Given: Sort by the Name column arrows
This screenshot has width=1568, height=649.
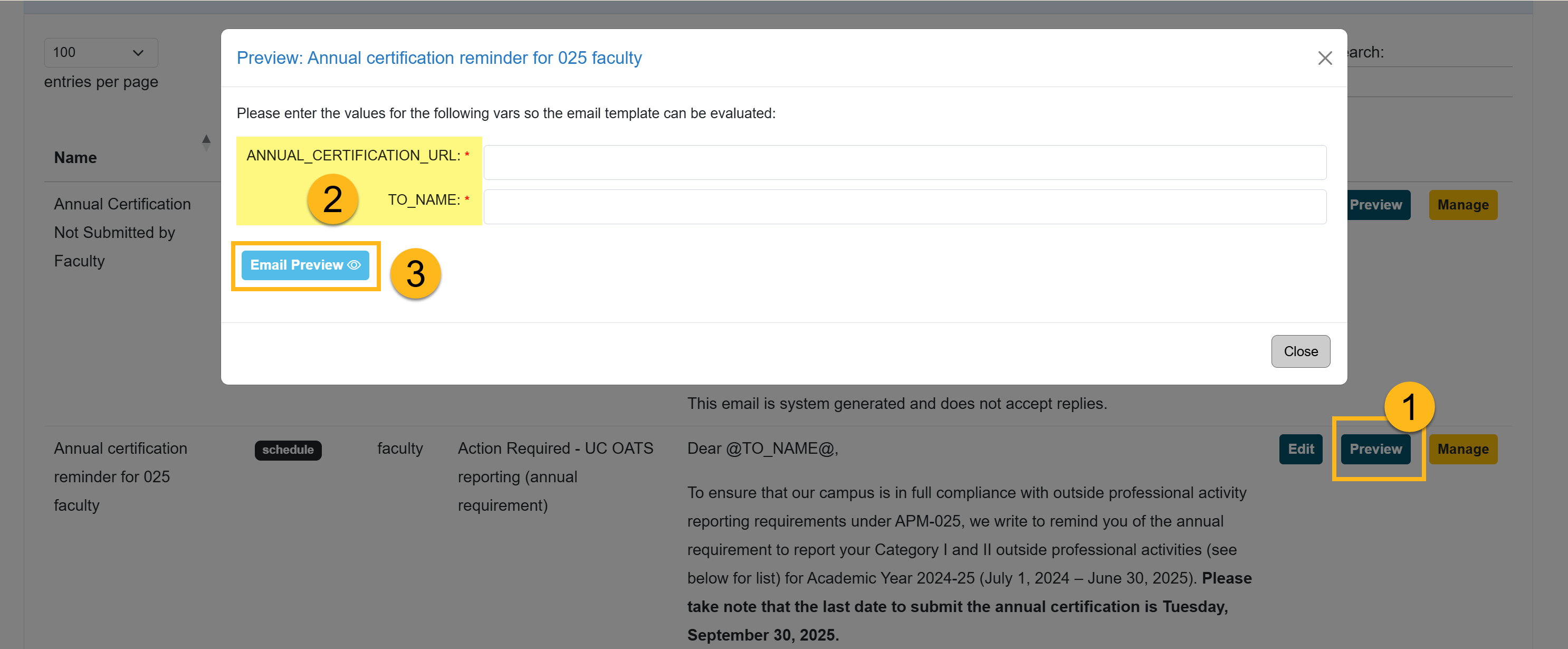Looking at the screenshot, I should pos(206,142).
